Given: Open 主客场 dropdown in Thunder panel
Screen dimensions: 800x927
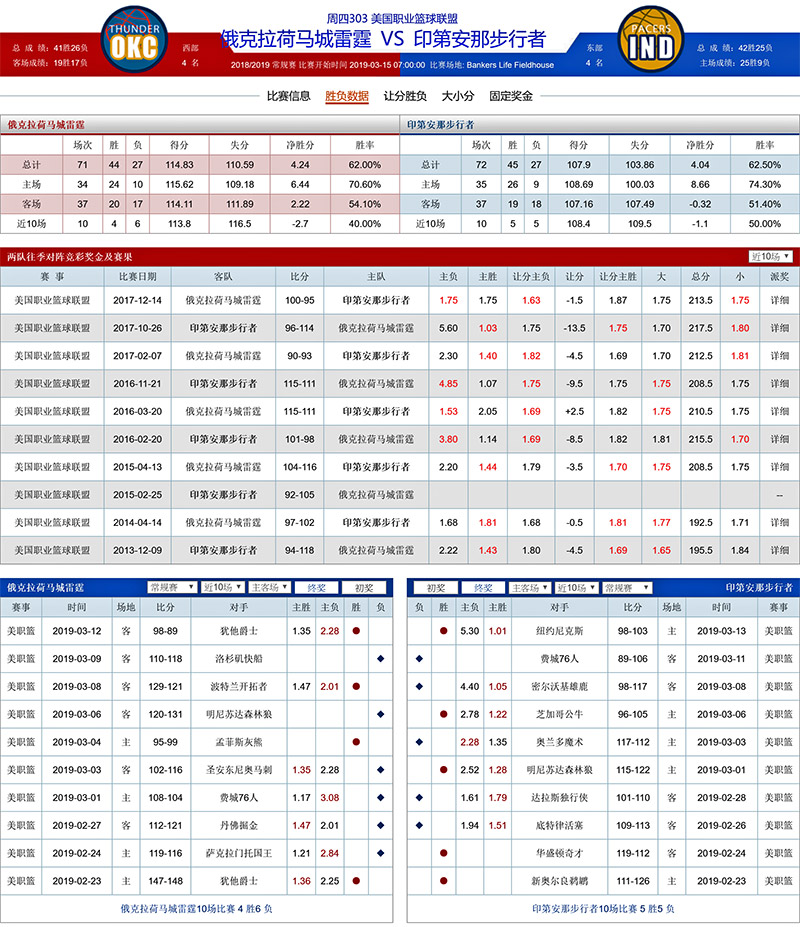Looking at the screenshot, I should 269,588.
